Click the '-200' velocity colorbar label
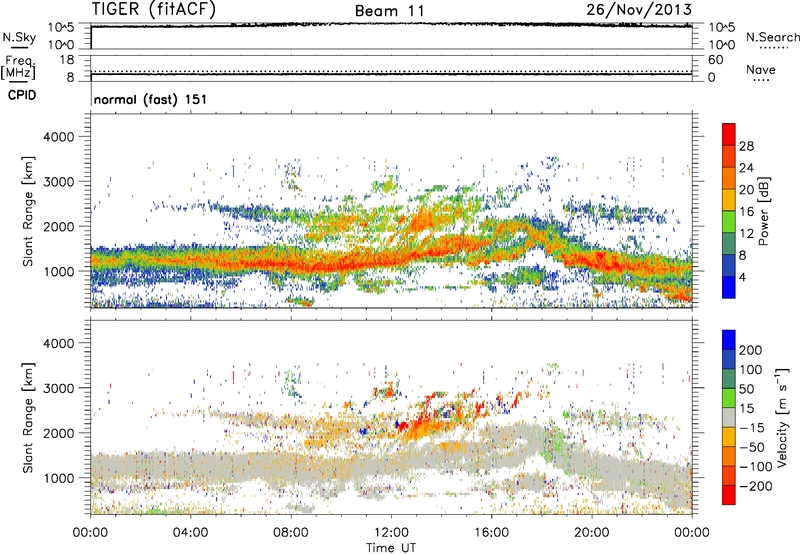Viewport: 800px width, 554px height. click(x=755, y=486)
